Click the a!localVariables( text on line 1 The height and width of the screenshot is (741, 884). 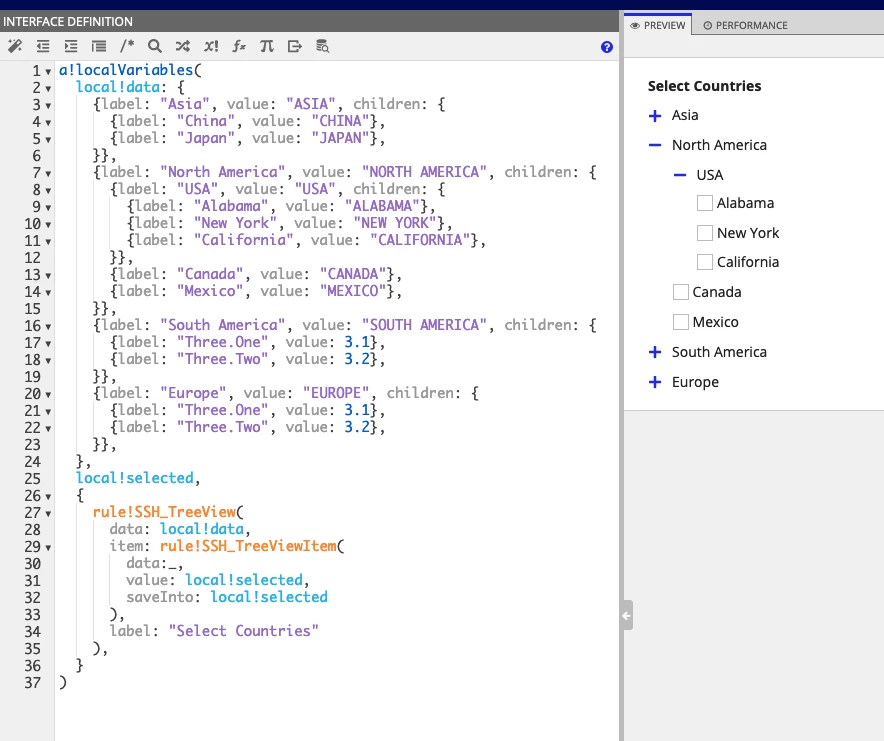[x=130, y=70]
